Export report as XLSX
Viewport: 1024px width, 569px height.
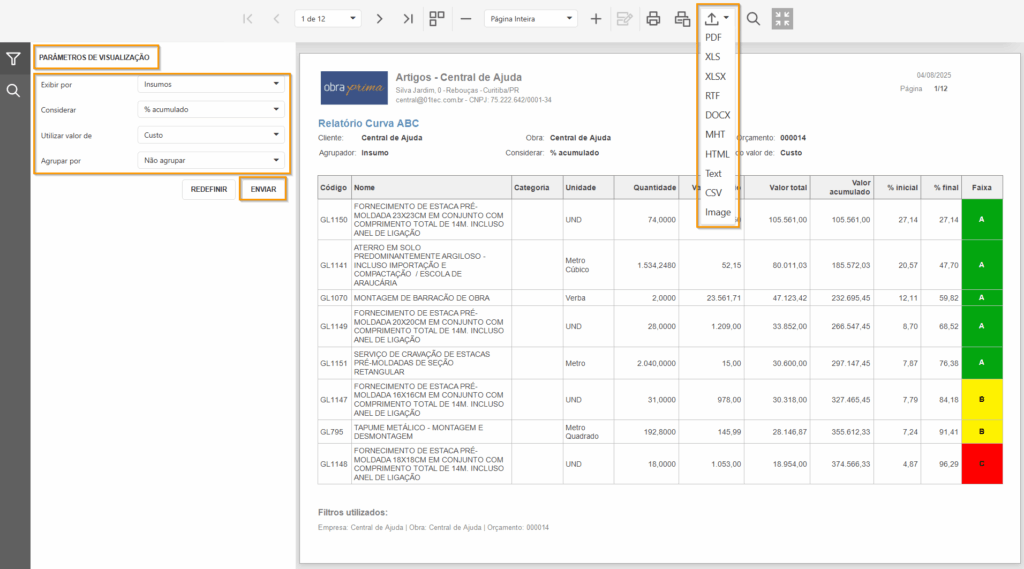pyautogui.click(x=715, y=76)
